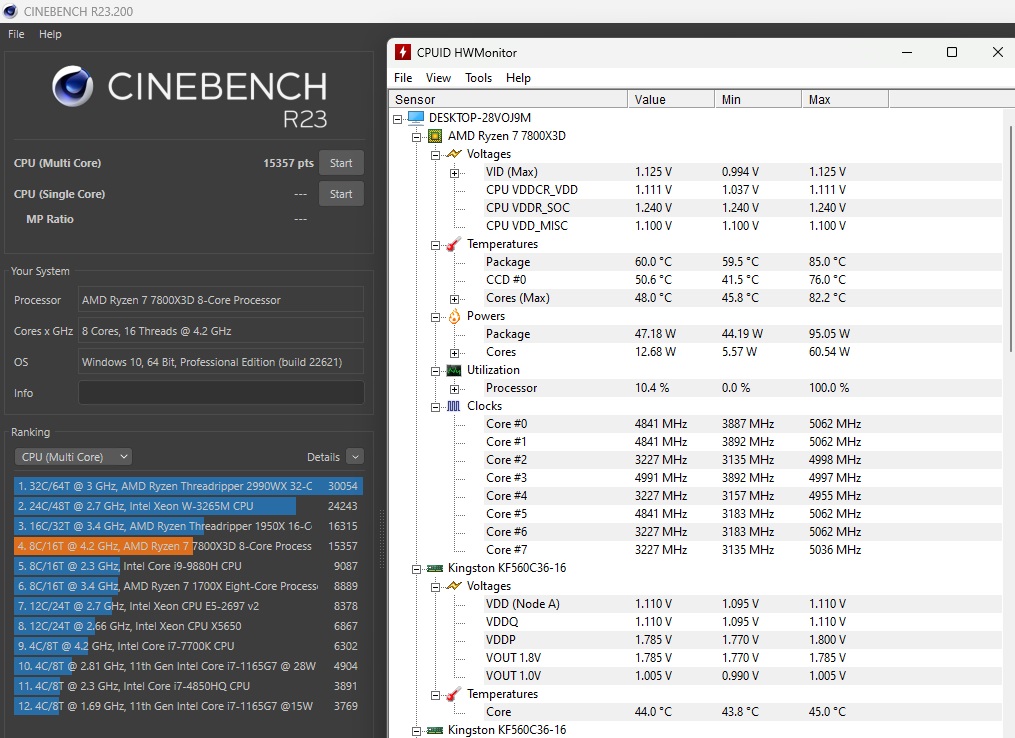This screenshot has height=738, width=1015.
Task: Open HWMonitor Help menu
Action: tap(519, 78)
